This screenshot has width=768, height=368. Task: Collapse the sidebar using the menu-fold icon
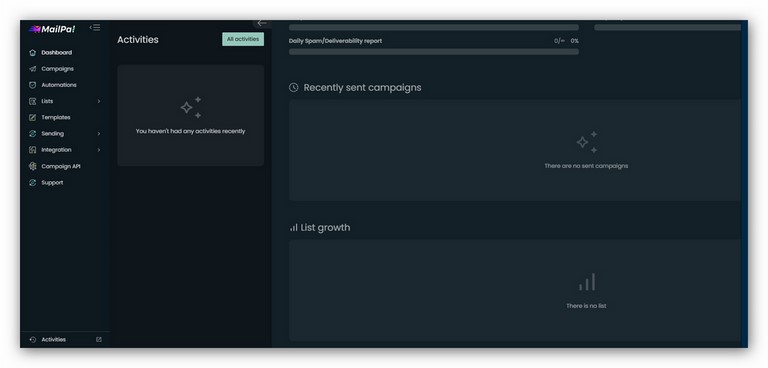95,27
